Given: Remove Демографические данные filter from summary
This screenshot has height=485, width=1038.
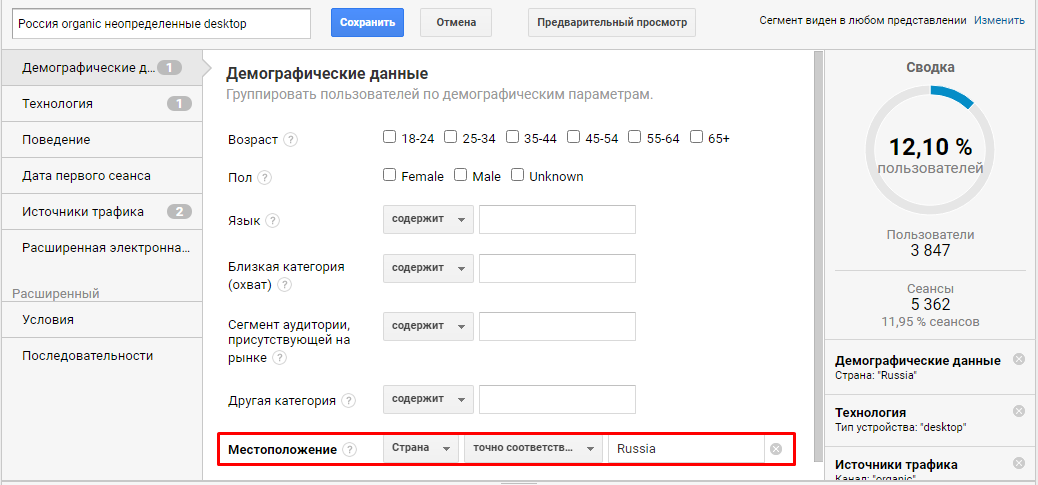Looking at the screenshot, I should tap(1019, 360).
